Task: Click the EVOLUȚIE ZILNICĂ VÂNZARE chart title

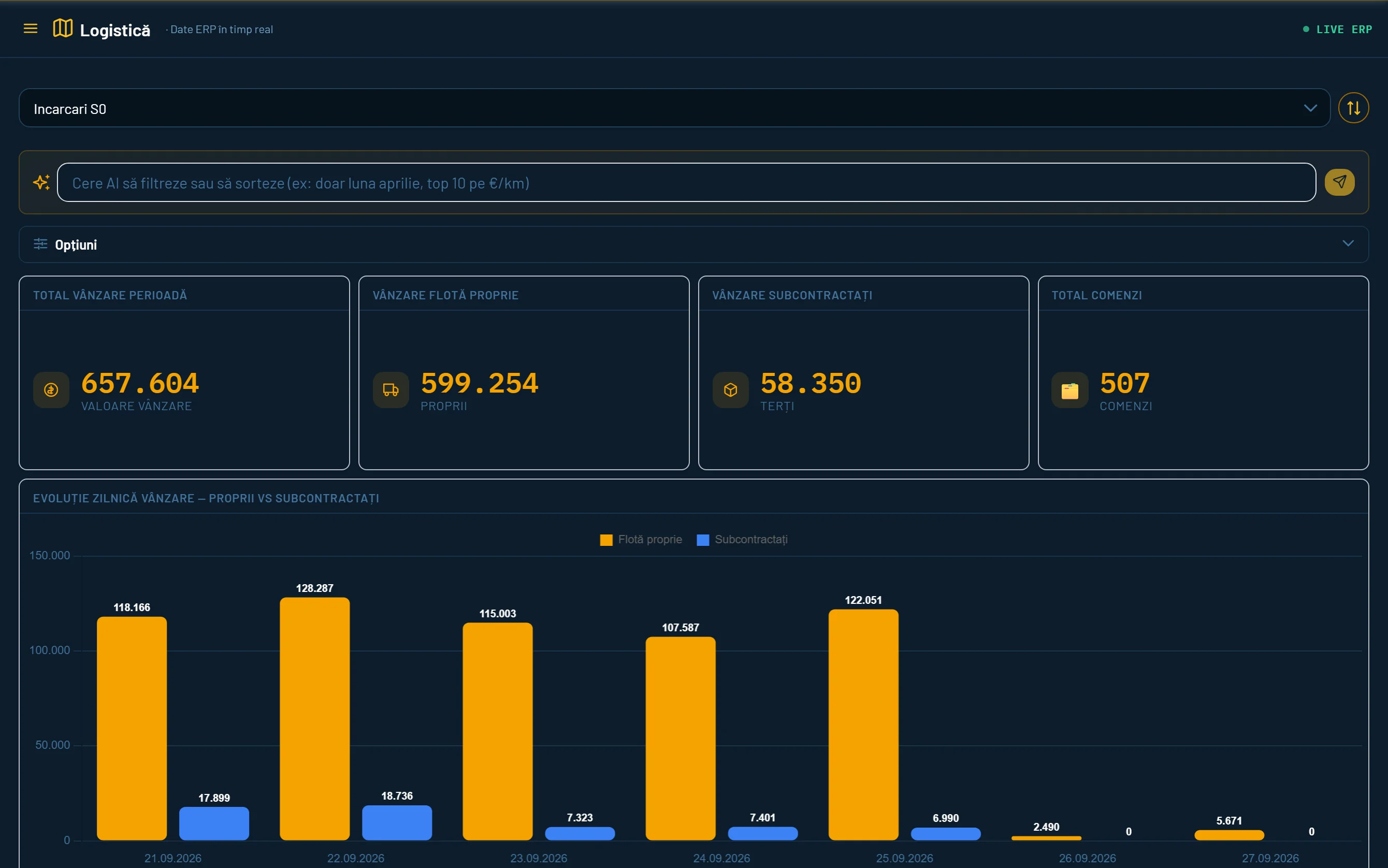Action: [206, 498]
